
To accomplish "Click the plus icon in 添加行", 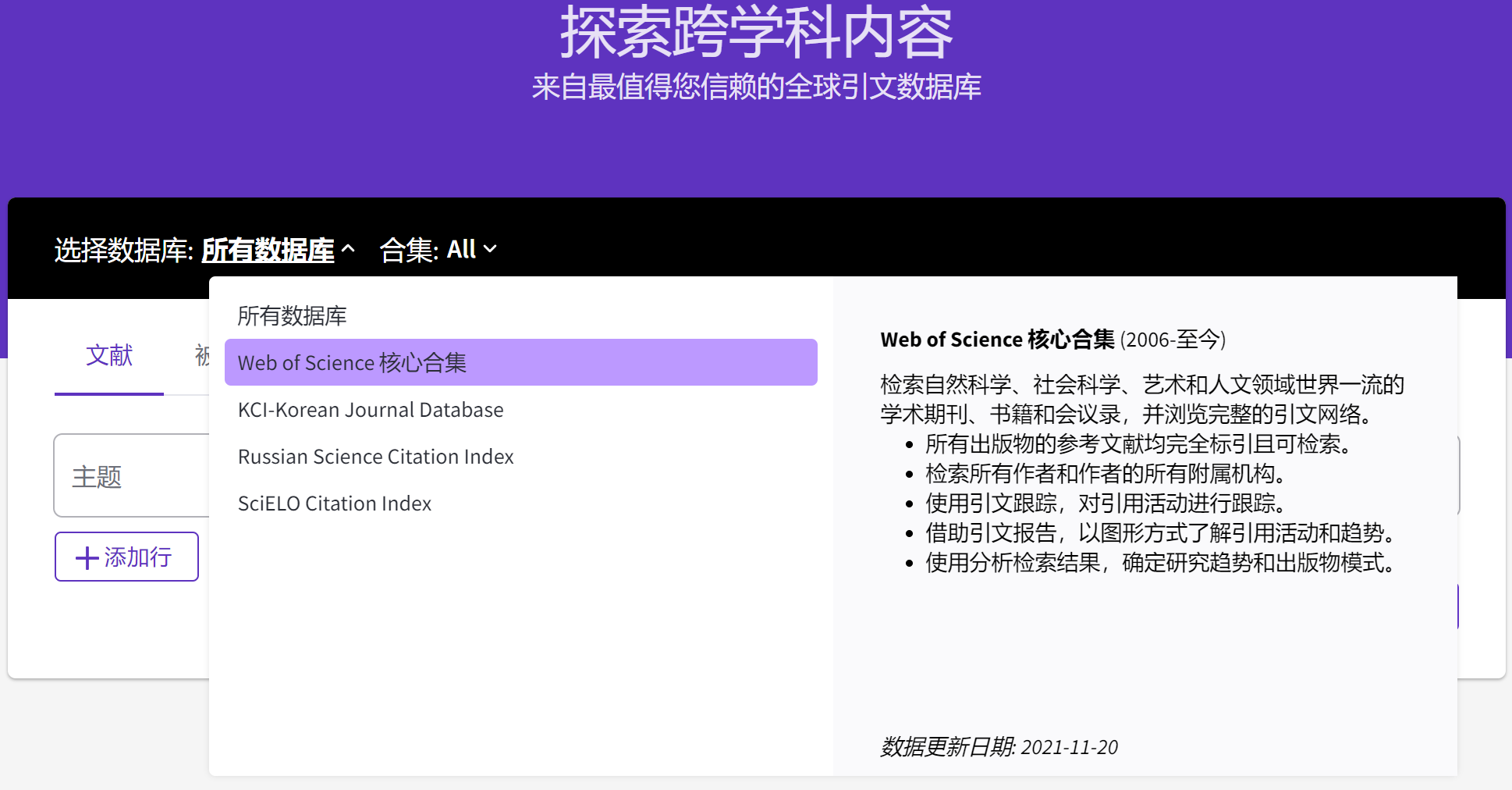I will point(87,557).
